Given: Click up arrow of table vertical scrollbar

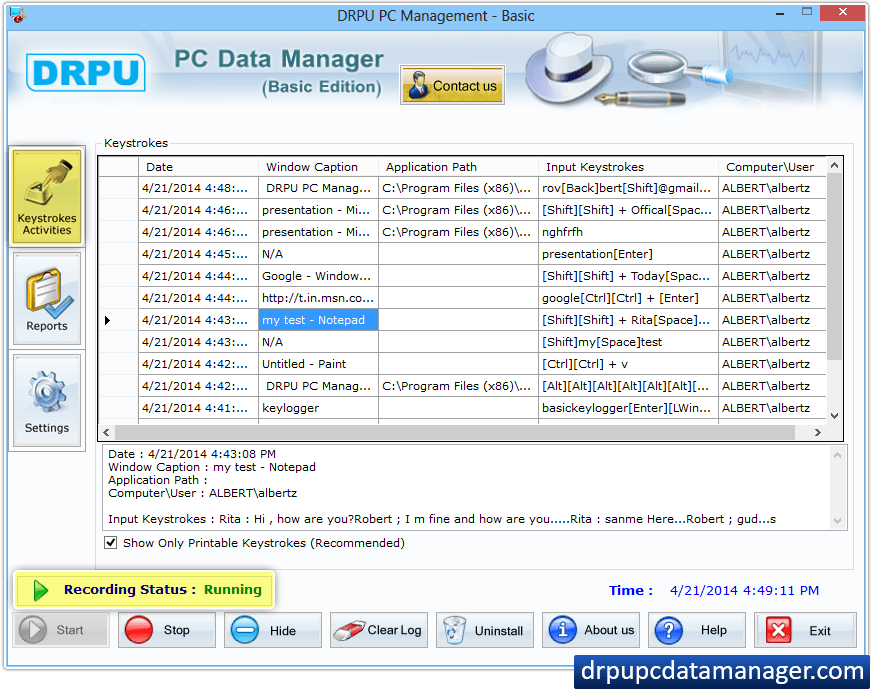Looking at the screenshot, I should (834, 165).
